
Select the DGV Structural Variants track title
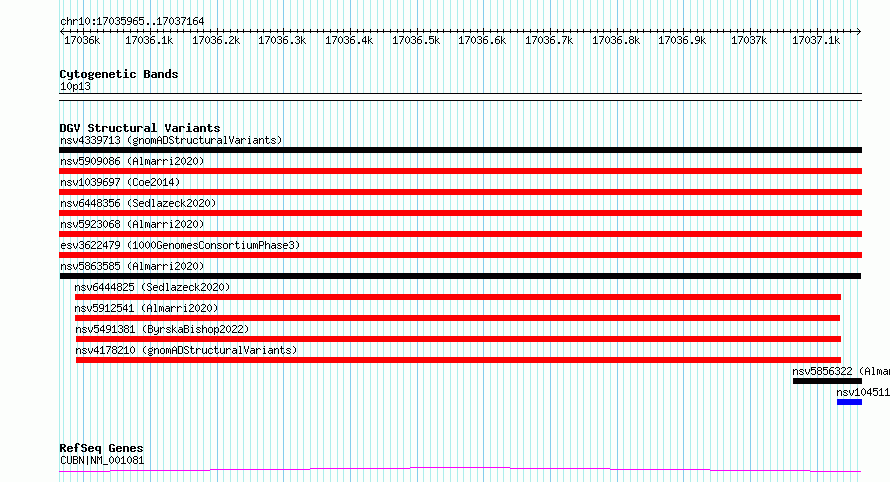point(140,128)
